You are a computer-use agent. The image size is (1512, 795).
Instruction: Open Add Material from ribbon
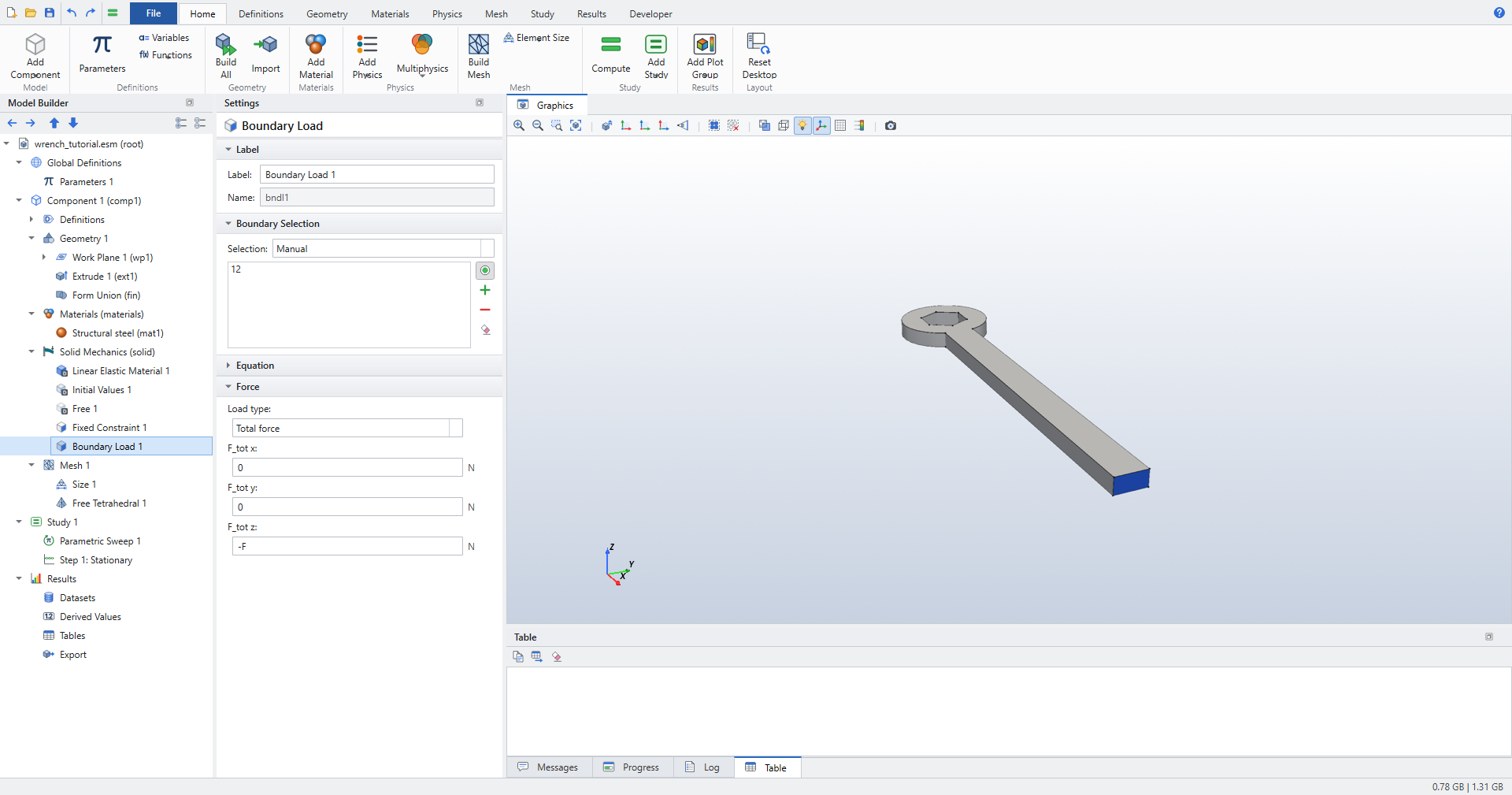[x=316, y=56]
